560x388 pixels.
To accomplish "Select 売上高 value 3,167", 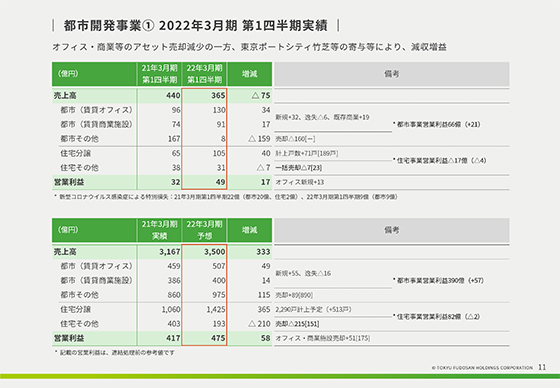I will (x=170, y=252).
